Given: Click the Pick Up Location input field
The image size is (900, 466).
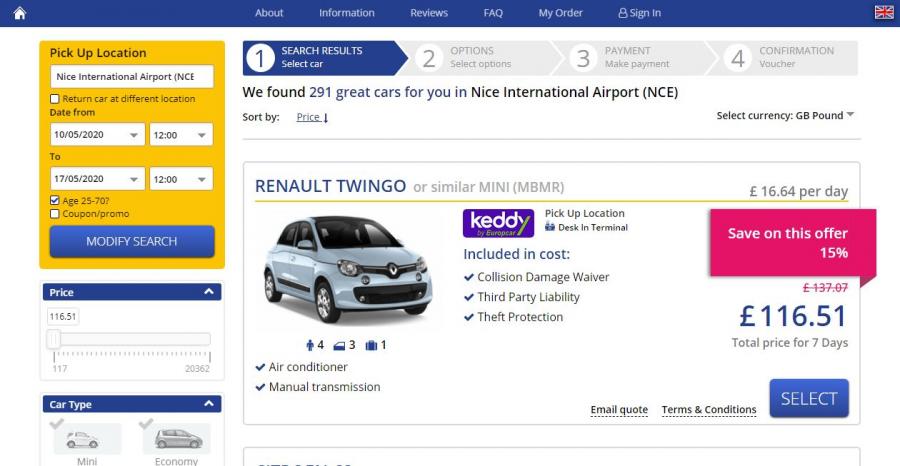Looking at the screenshot, I should pyautogui.click(x=132, y=76).
